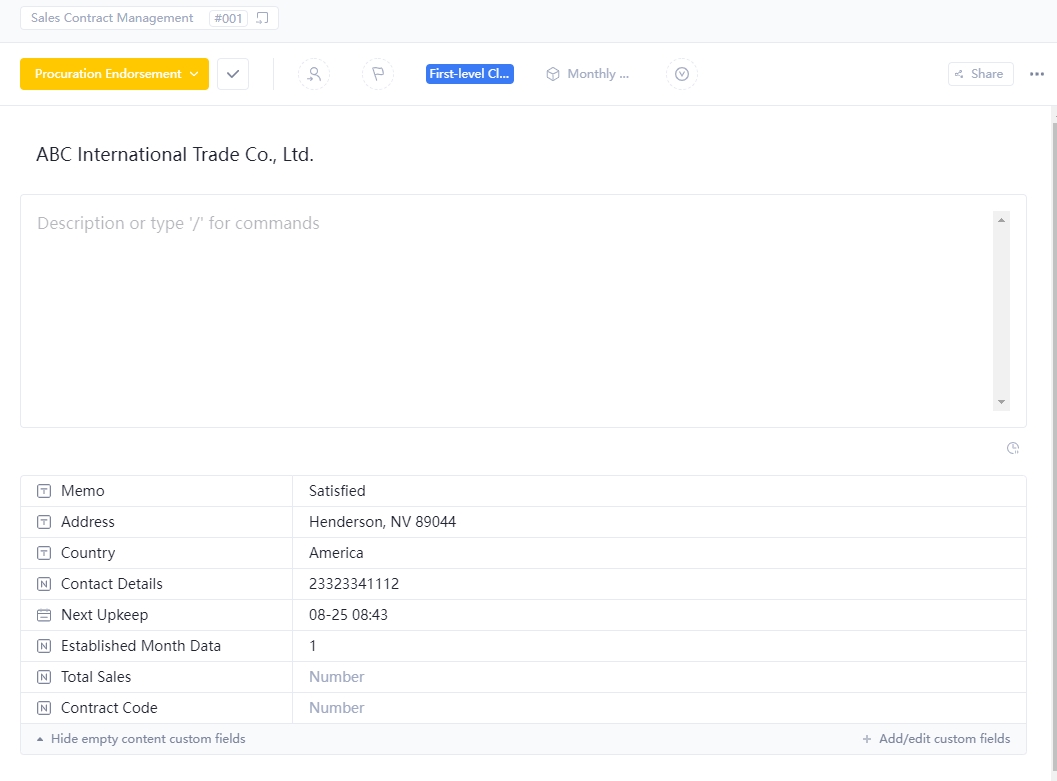This screenshot has width=1057, height=781.
Task: Click the flag priority icon
Action: pyautogui.click(x=378, y=74)
